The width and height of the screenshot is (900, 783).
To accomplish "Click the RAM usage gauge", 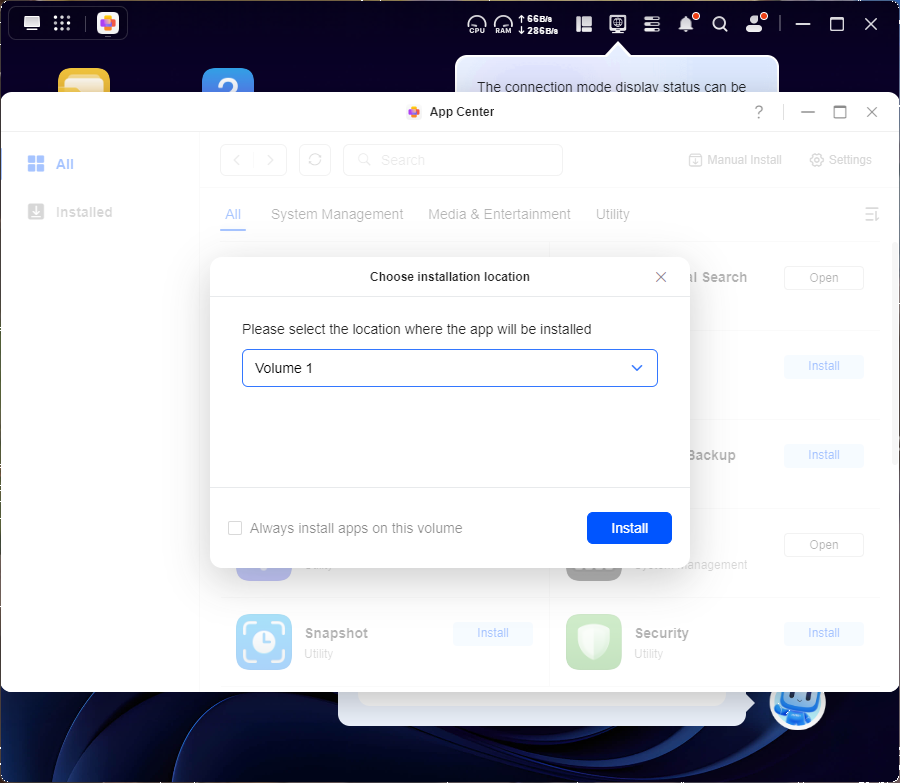I will pyautogui.click(x=503, y=24).
